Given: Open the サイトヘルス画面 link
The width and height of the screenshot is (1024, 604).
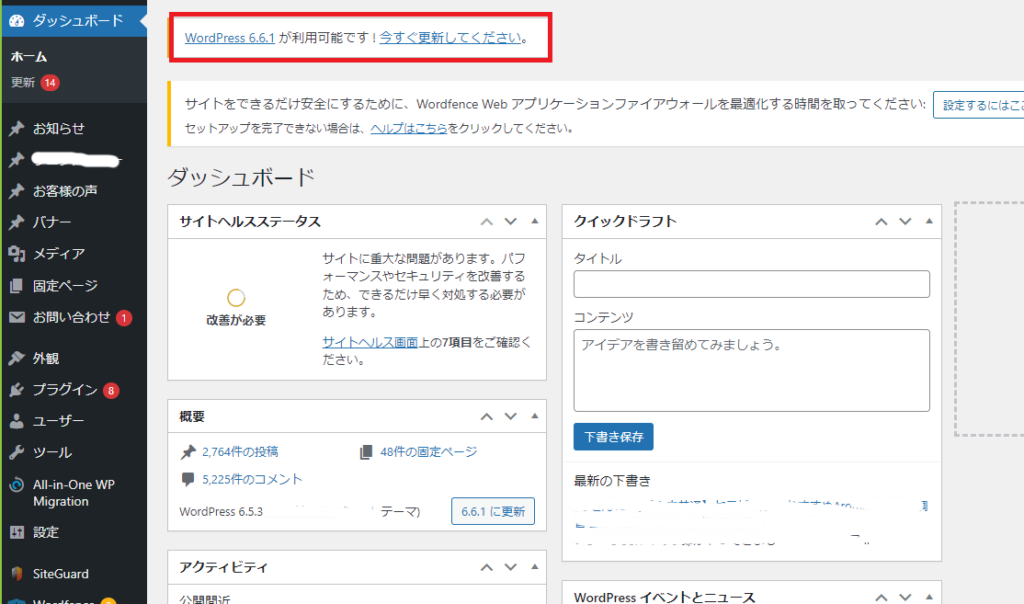Looking at the screenshot, I should (x=370, y=342).
